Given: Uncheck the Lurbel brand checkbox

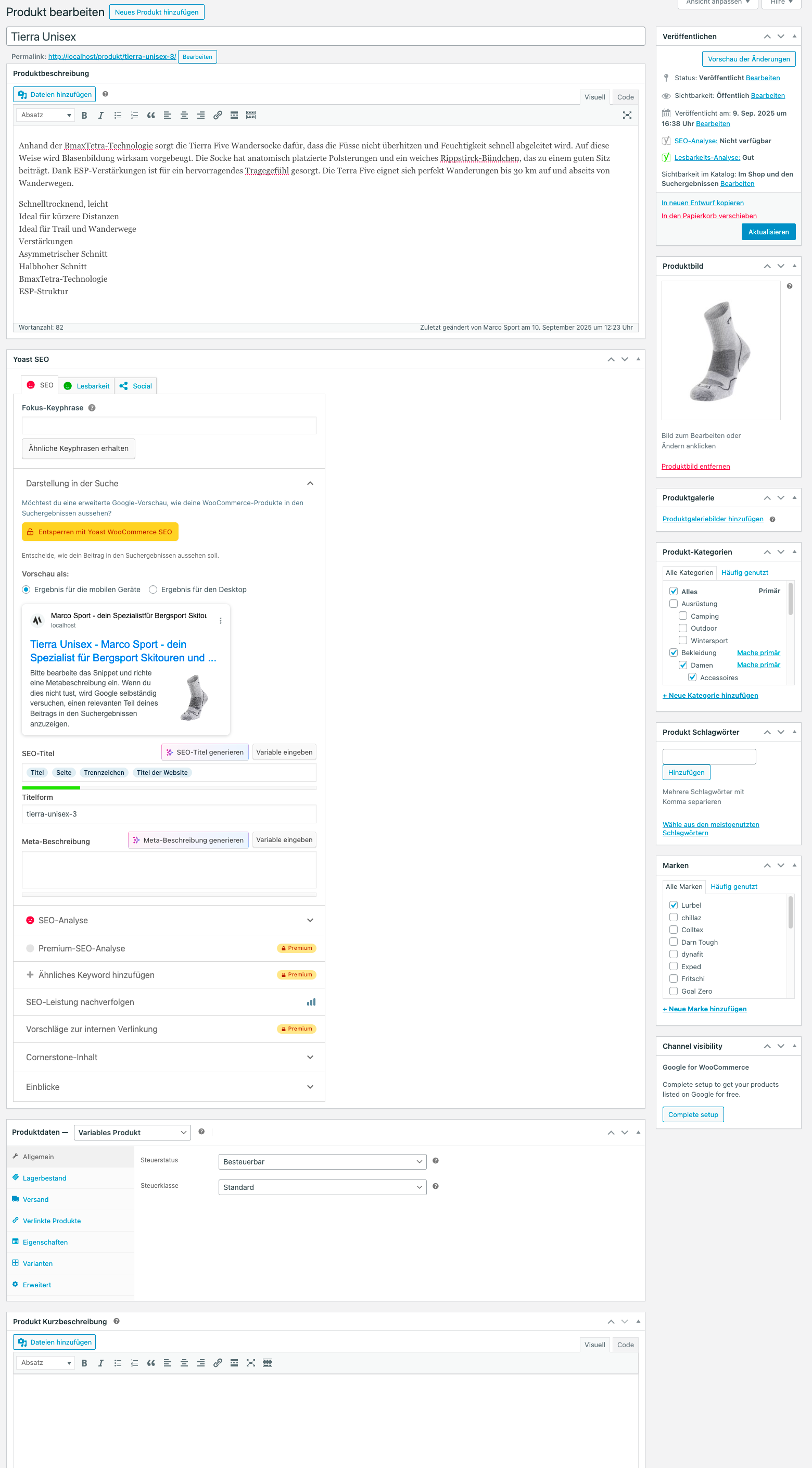Looking at the screenshot, I should (674, 905).
